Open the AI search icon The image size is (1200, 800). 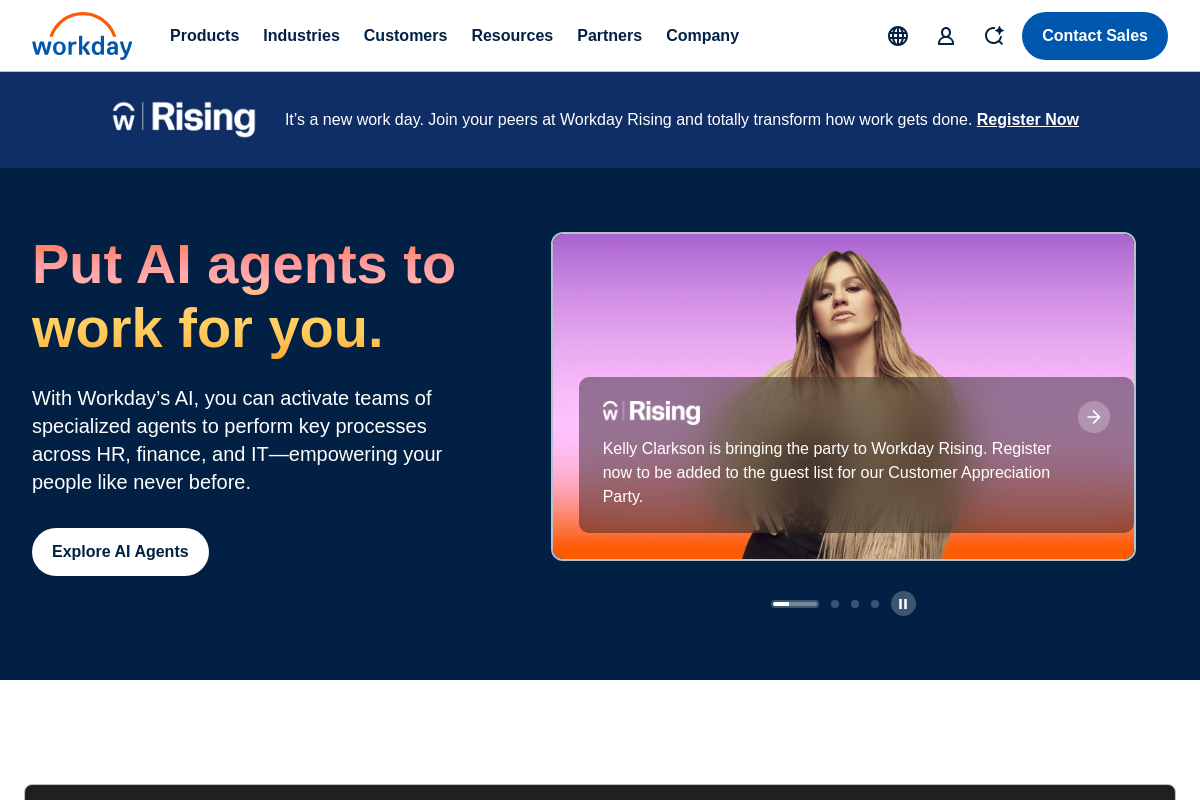[994, 36]
